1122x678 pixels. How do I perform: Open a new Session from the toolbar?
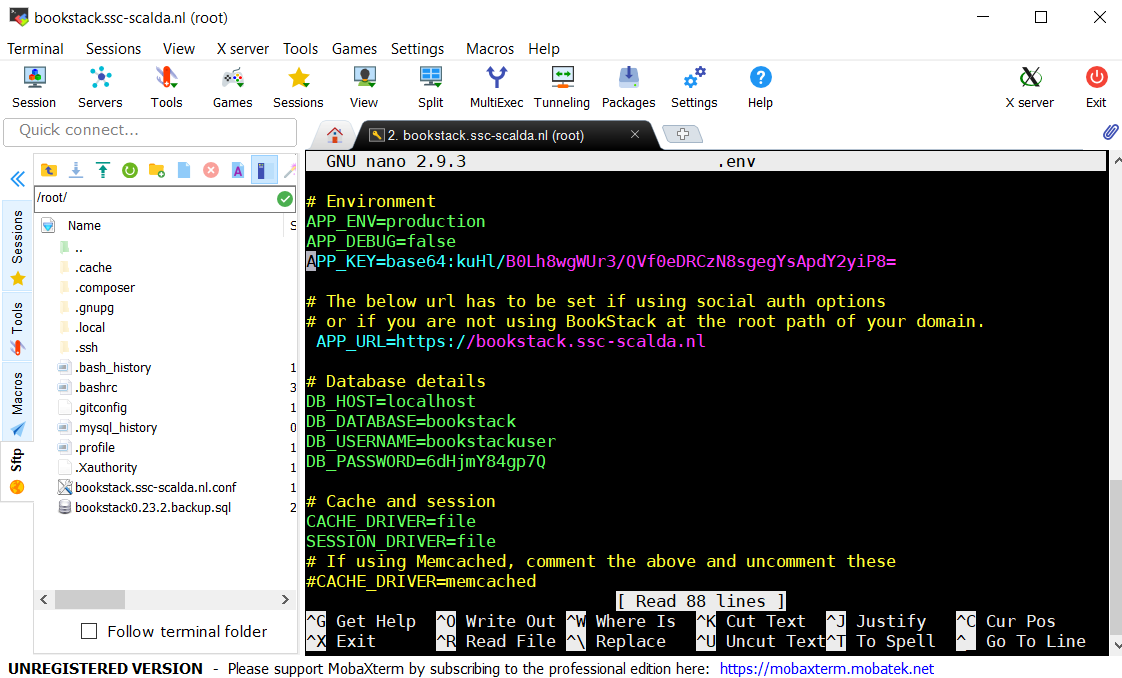[x=33, y=85]
